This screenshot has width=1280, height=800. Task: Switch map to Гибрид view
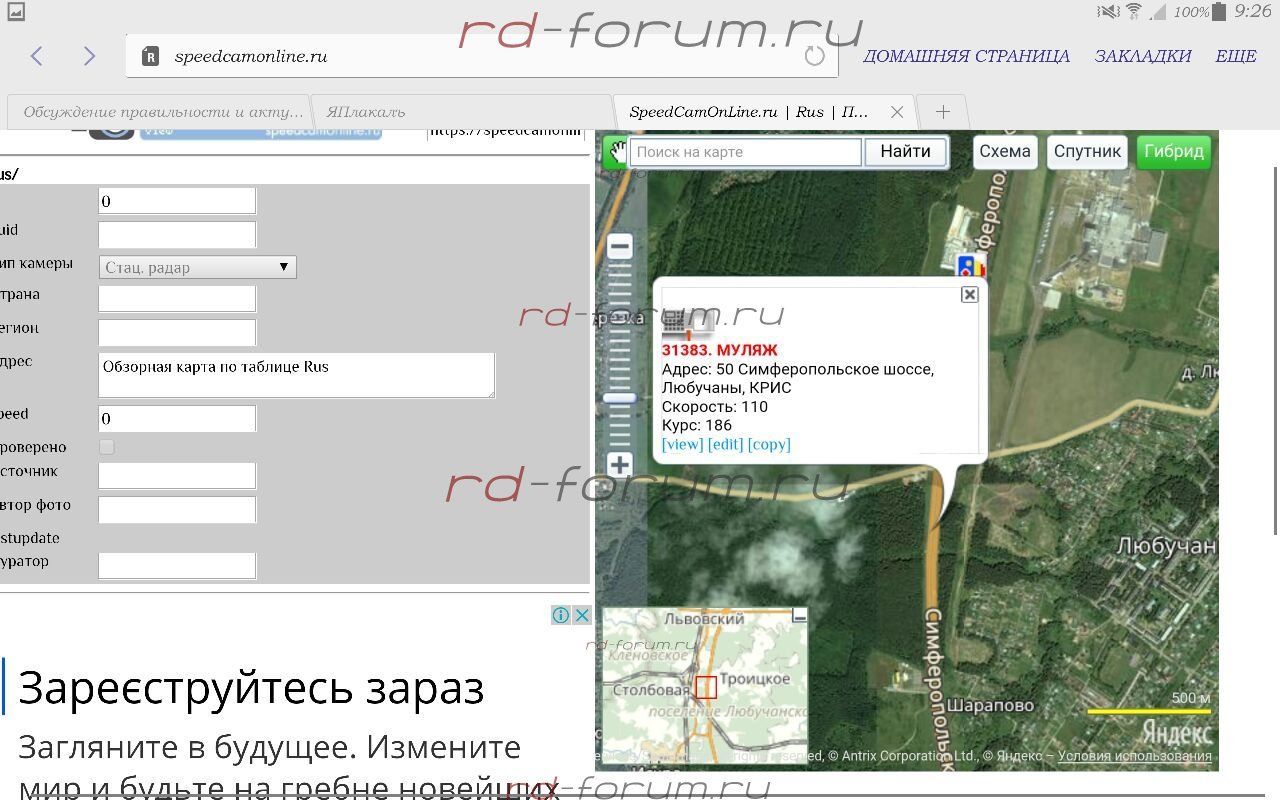pyautogui.click(x=1173, y=152)
